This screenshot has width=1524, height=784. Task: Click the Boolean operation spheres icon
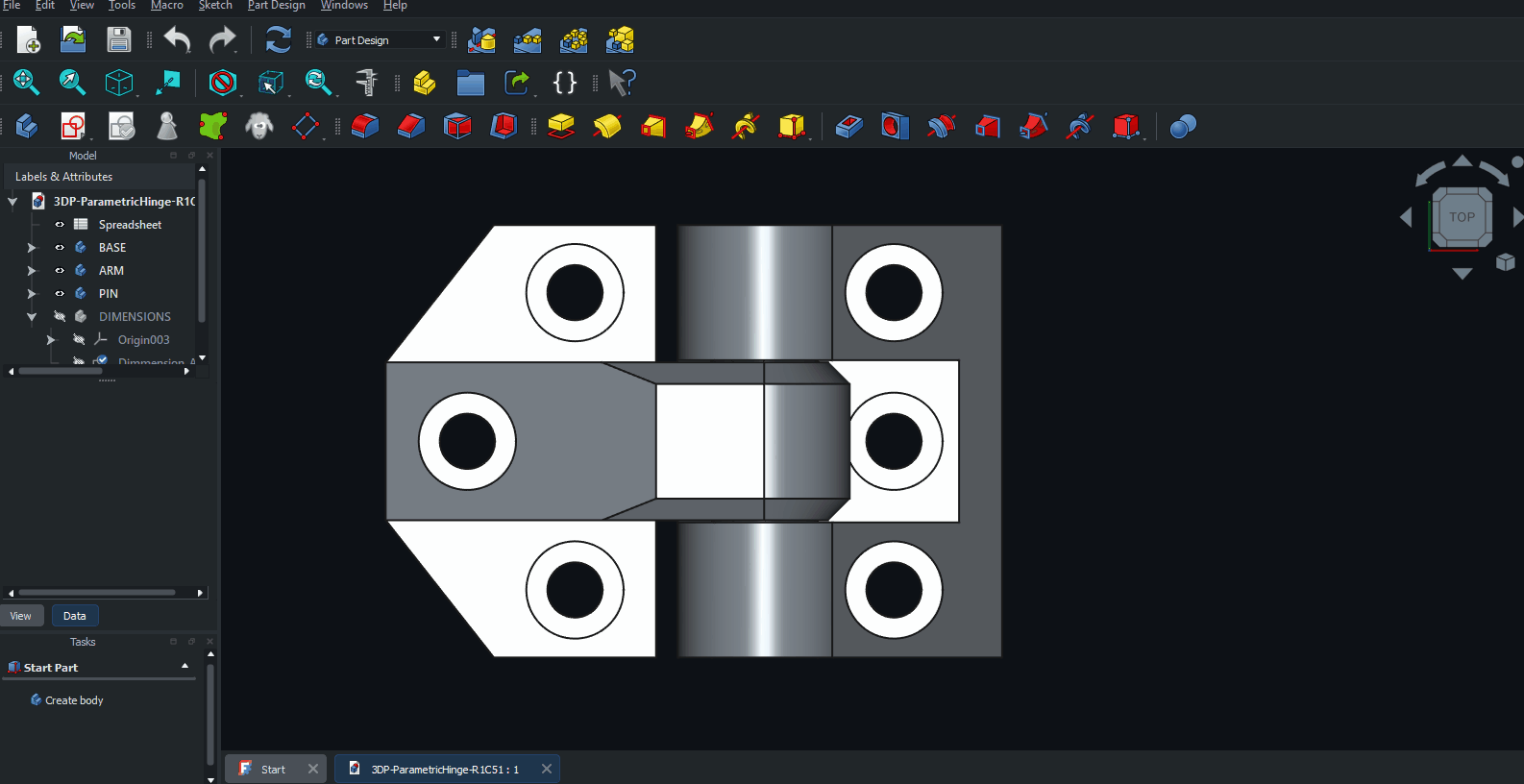pyautogui.click(x=1183, y=126)
